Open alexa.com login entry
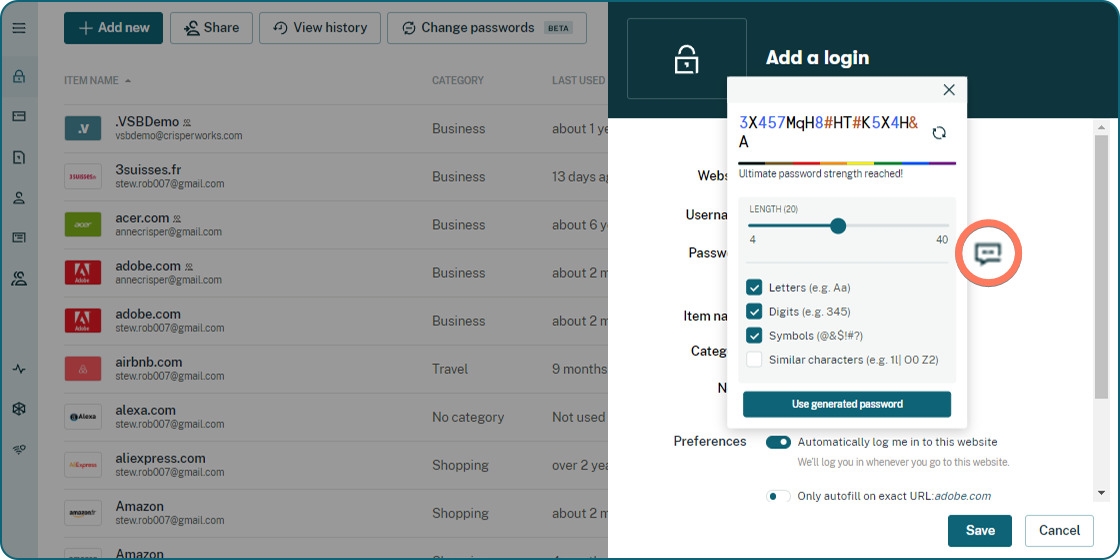 [x=336, y=416]
